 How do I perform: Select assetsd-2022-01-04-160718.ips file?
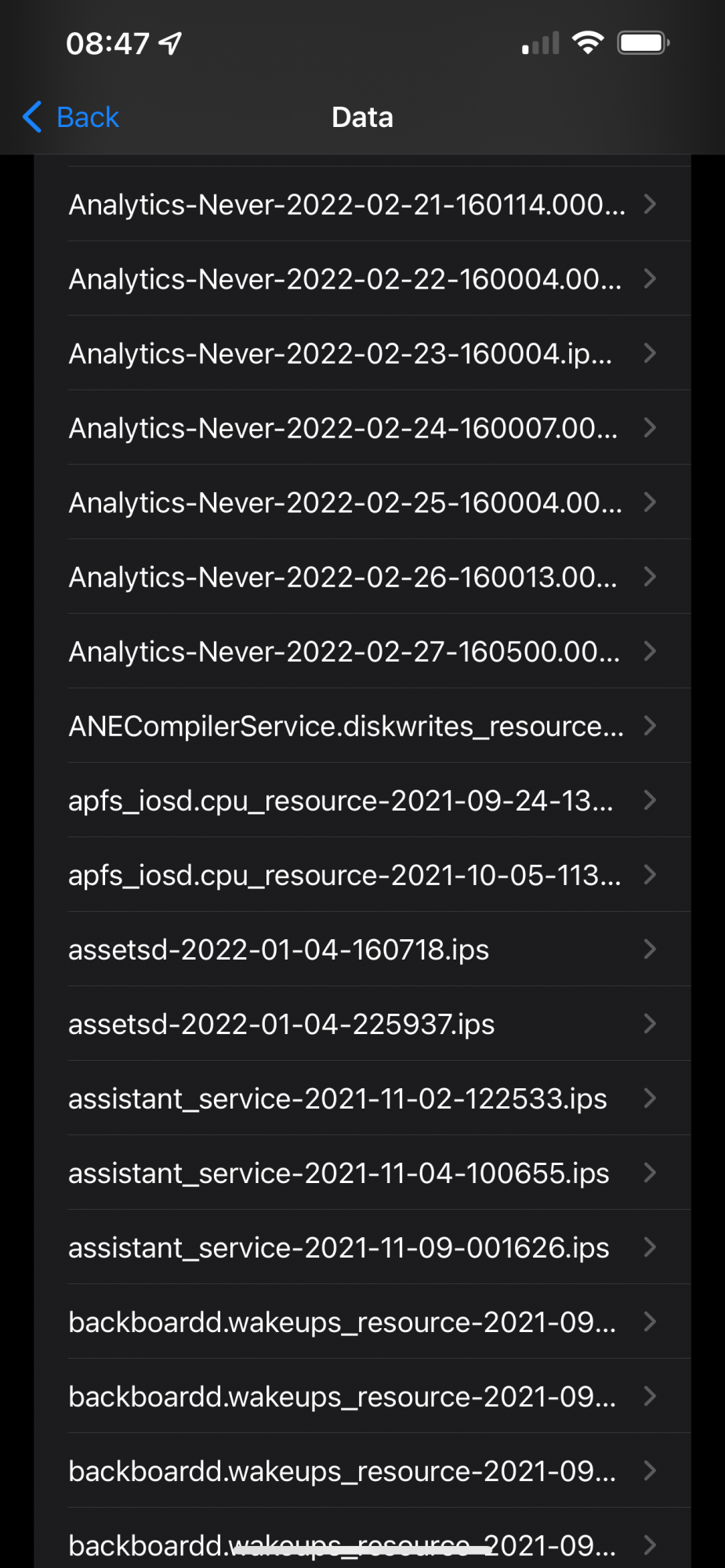279,949
